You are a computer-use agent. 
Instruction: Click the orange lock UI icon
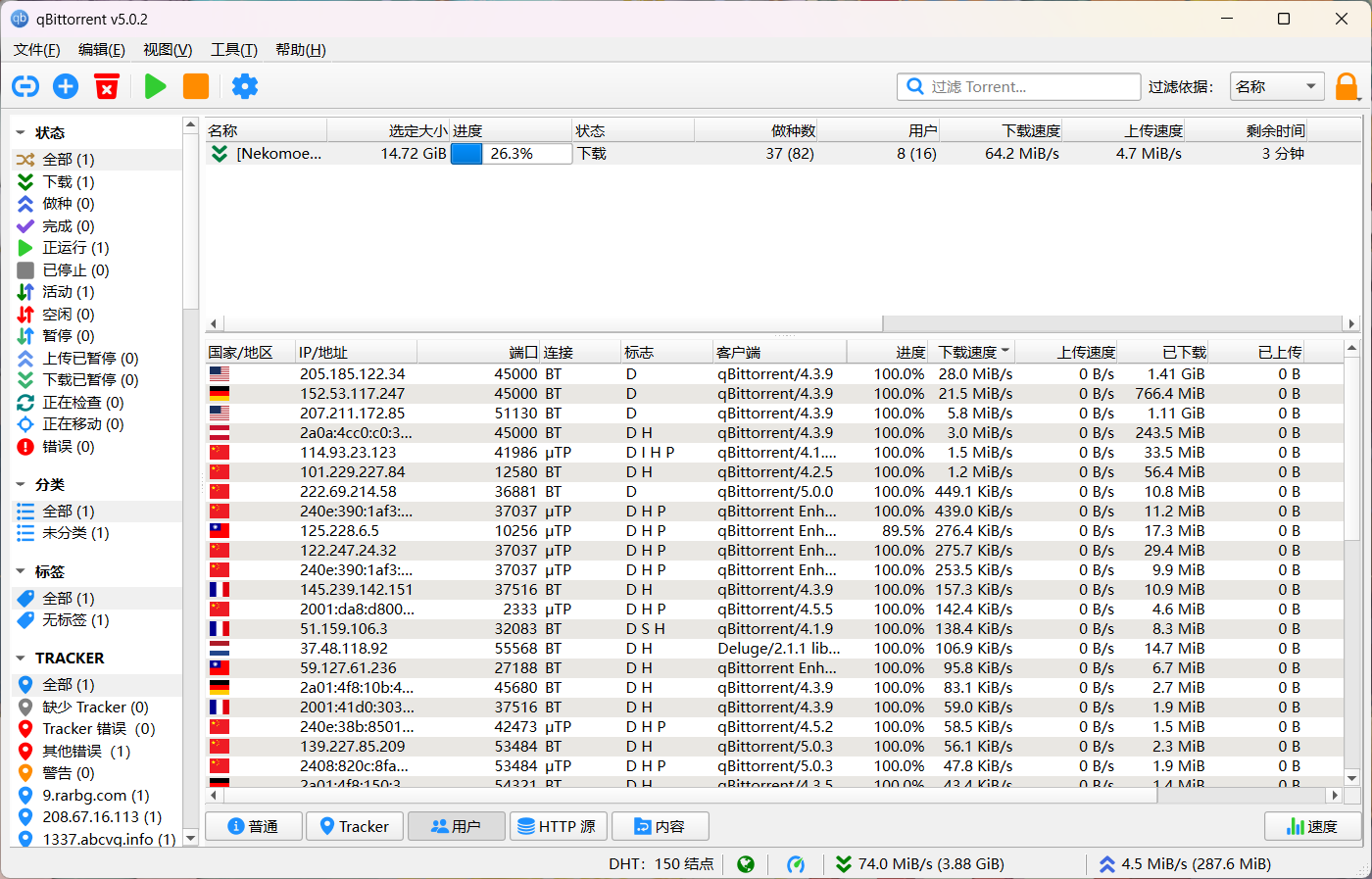coord(1347,86)
